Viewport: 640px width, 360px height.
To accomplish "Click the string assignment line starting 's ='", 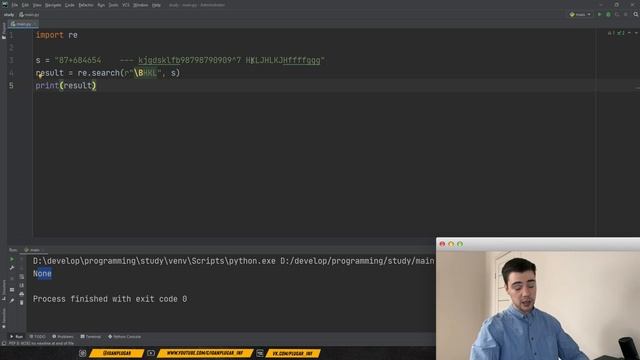I will coord(180,60).
